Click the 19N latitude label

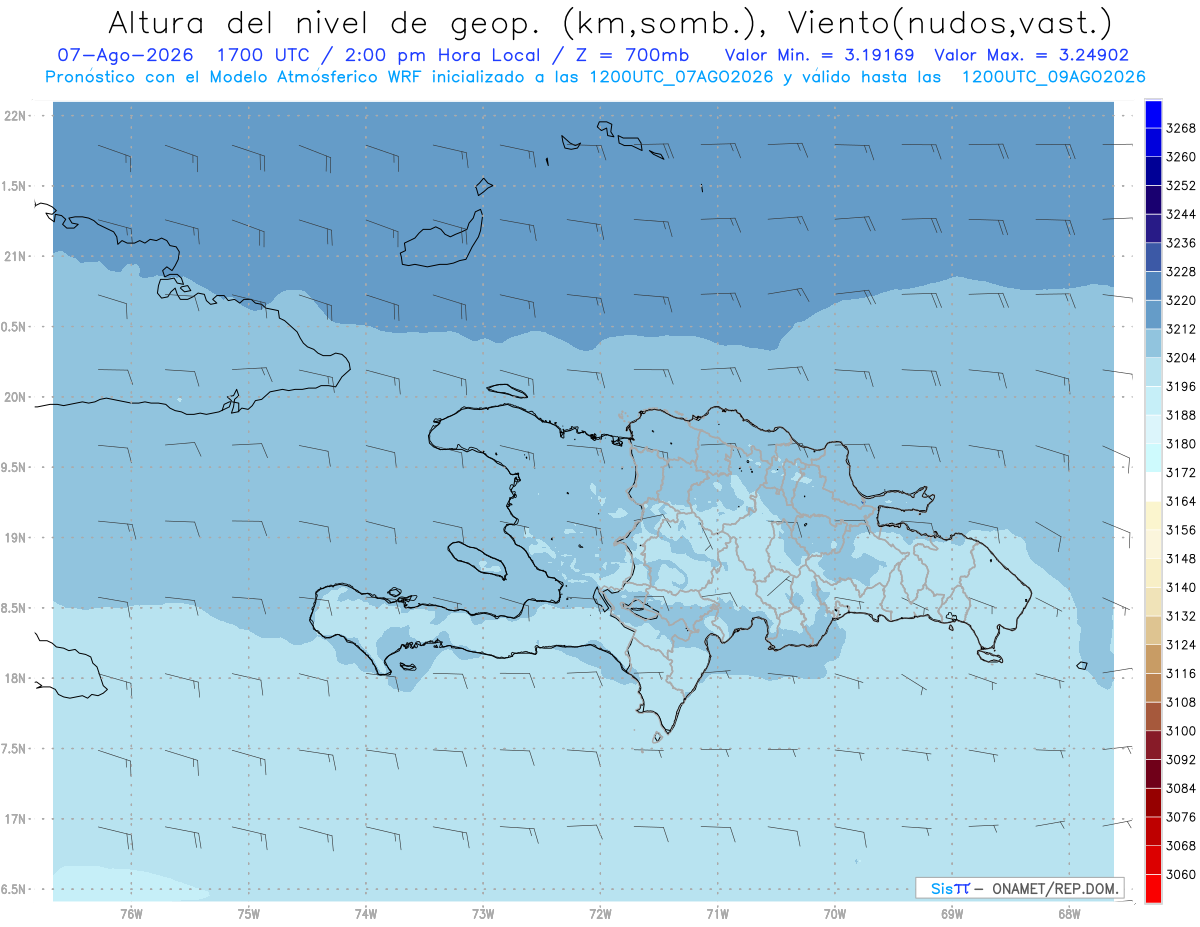point(17,538)
